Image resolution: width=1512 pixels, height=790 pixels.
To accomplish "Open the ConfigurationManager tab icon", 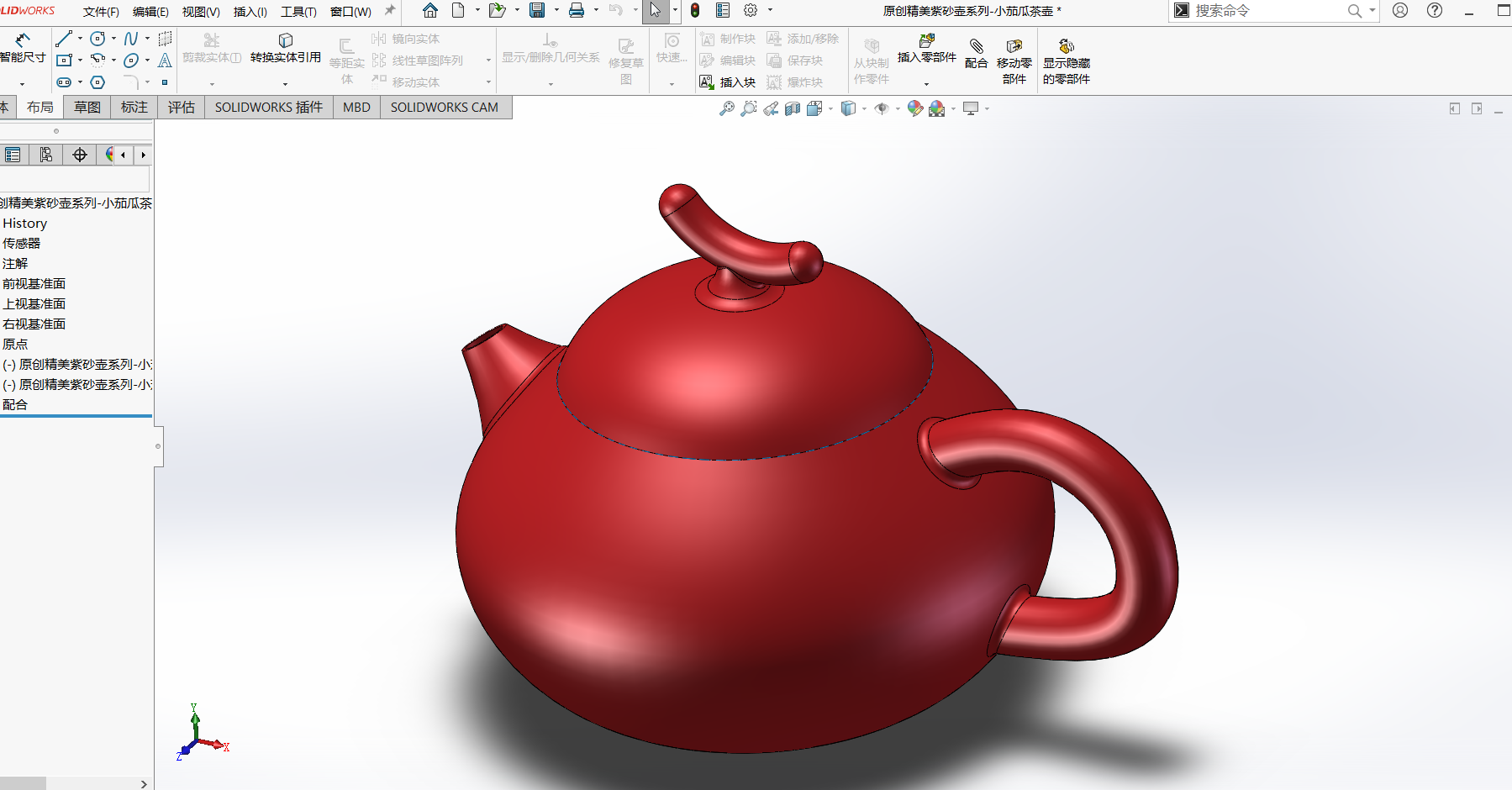I will (x=46, y=155).
